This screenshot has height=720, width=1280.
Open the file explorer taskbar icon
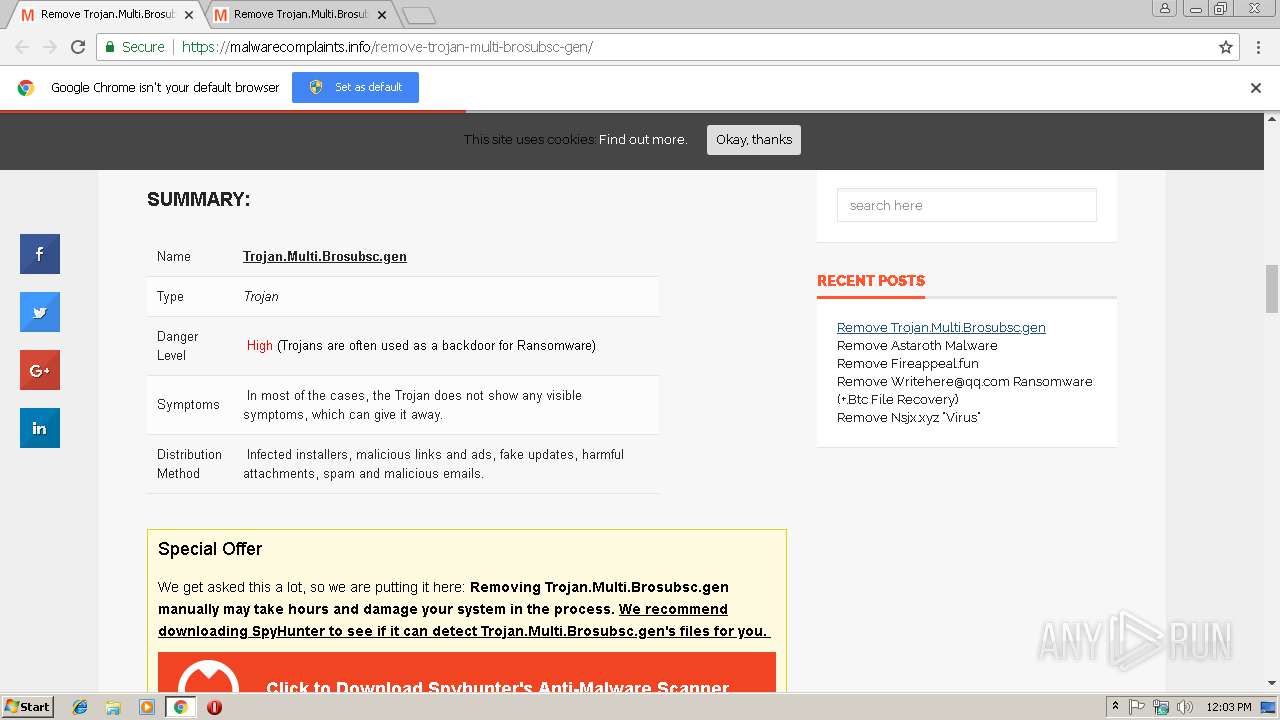pos(114,707)
